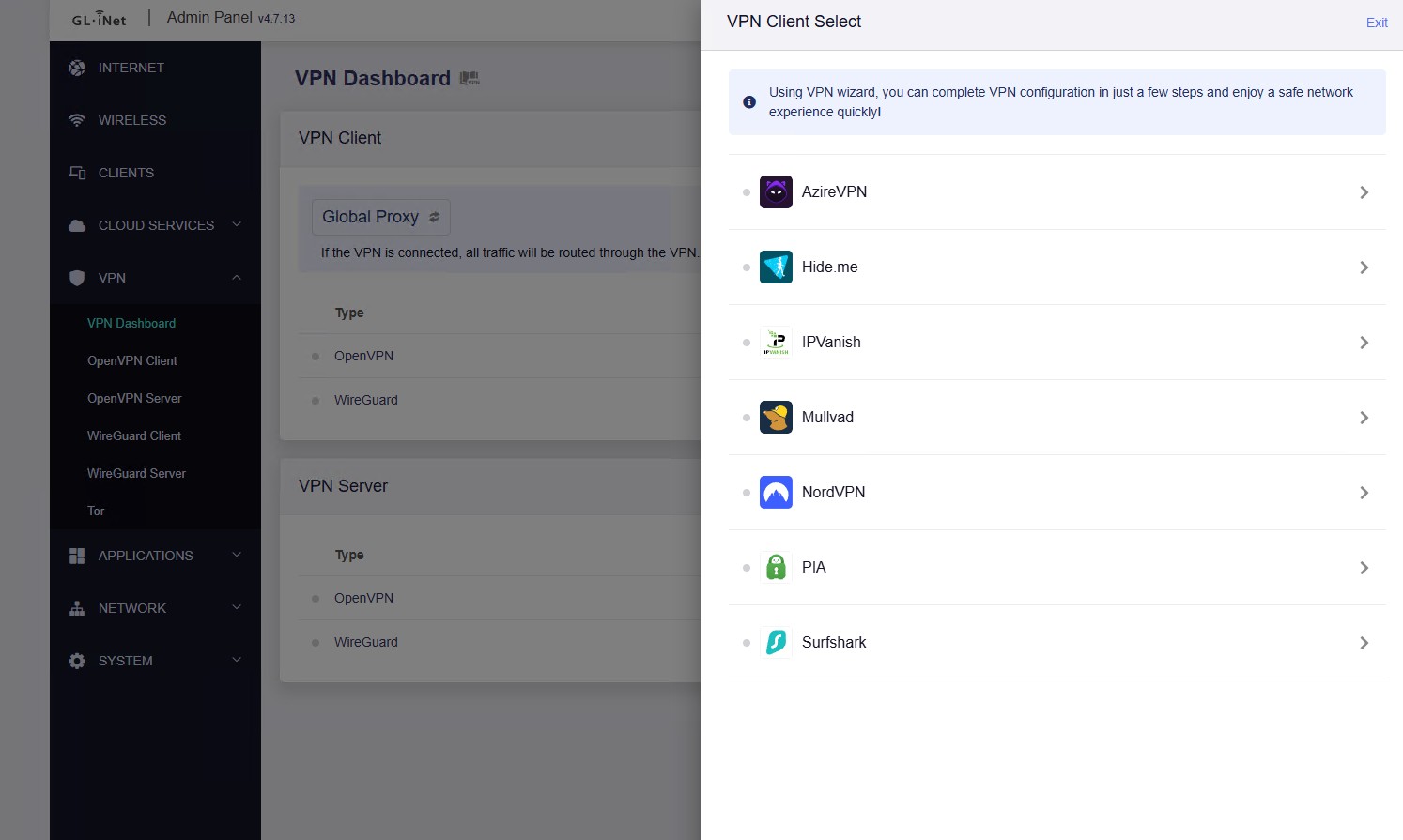Click the Exit link in wizard
The height and width of the screenshot is (840, 1403).
point(1376,23)
